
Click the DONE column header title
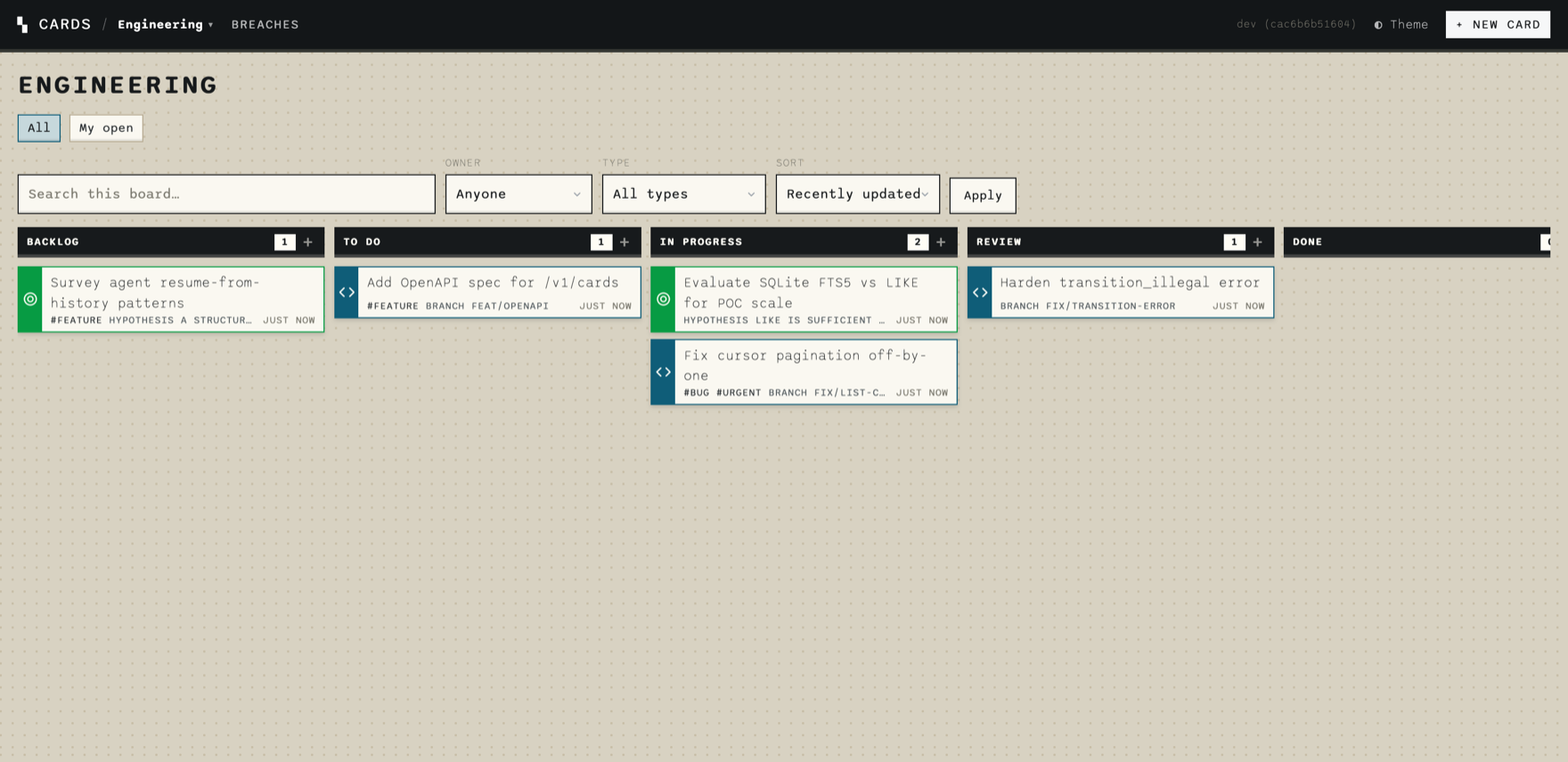[x=1307, y=242]
